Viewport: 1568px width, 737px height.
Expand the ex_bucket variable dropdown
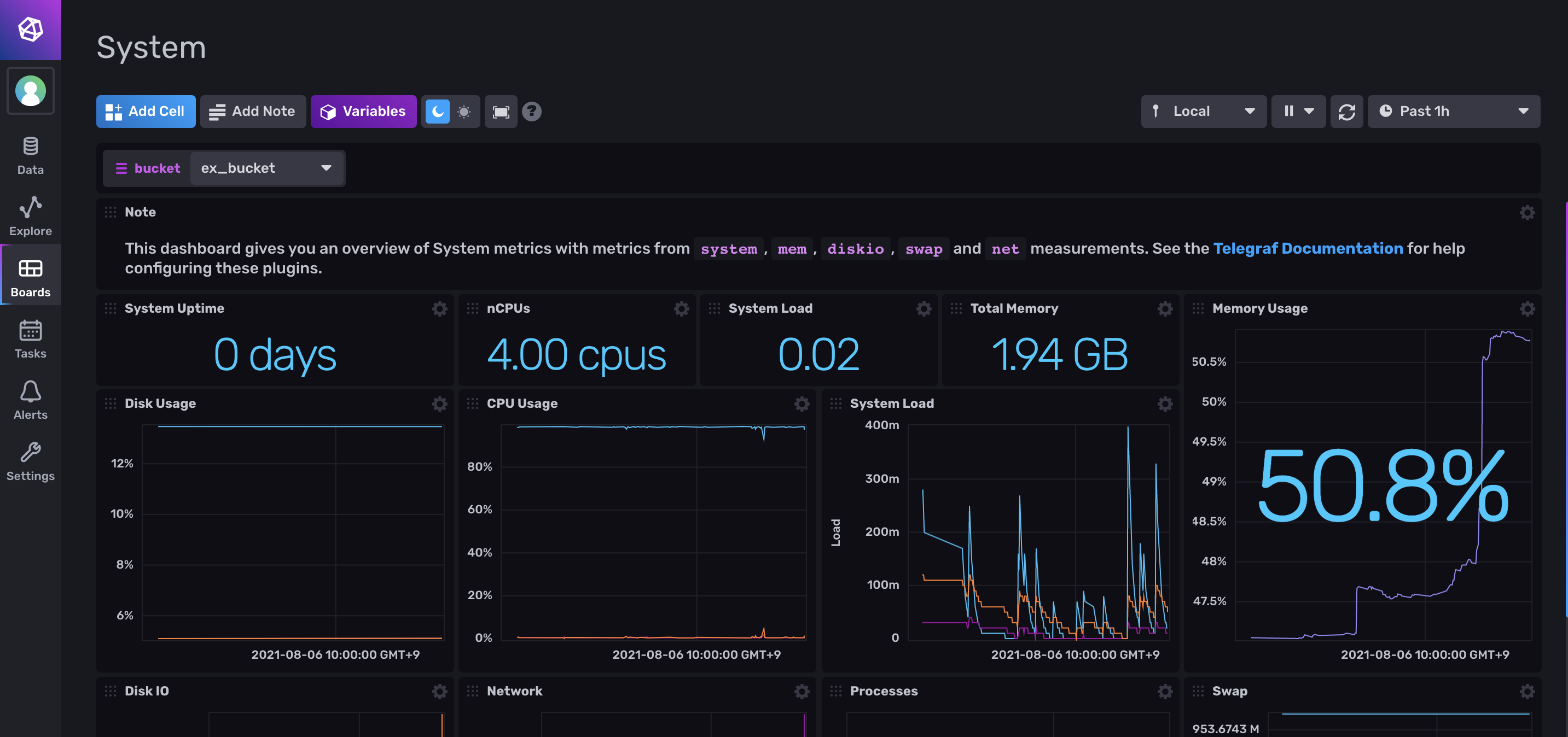(x=266, y=168)
